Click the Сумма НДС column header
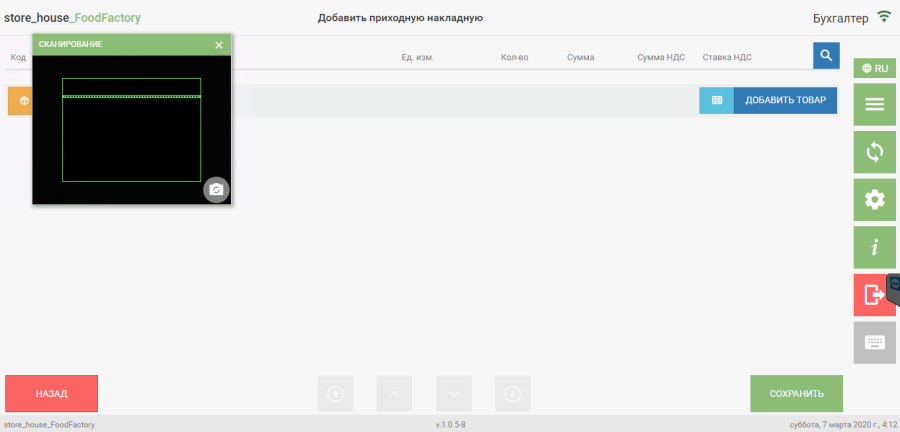 (660, 58)
